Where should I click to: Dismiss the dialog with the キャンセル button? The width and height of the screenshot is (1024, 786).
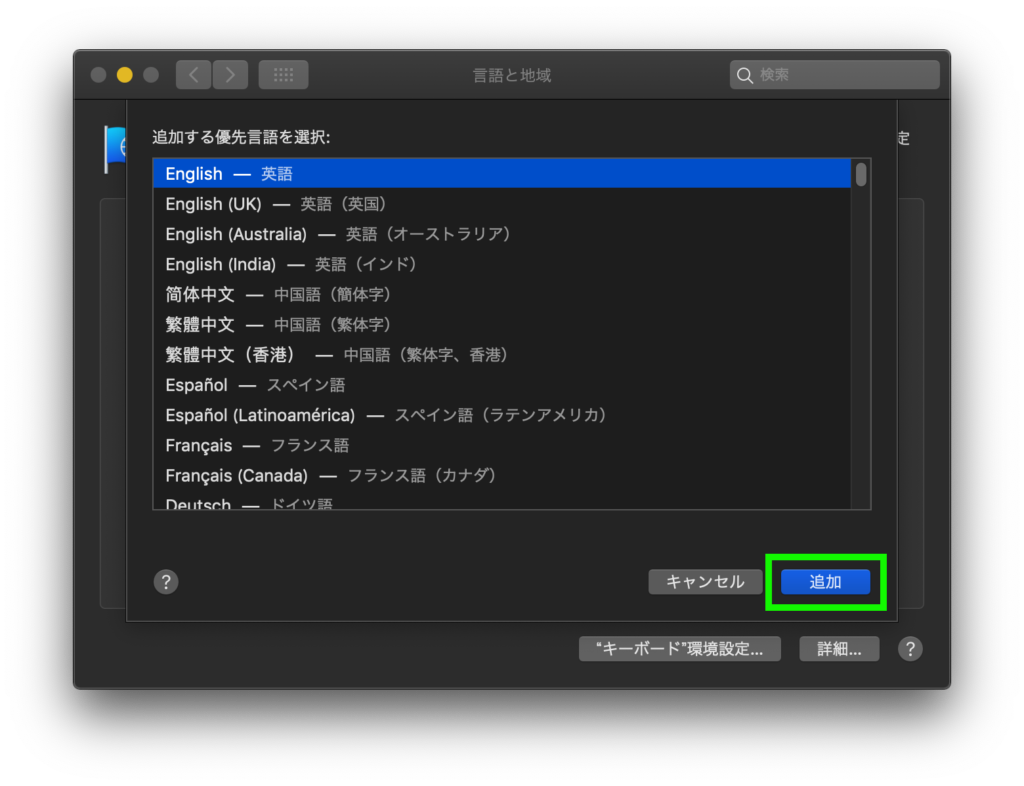tap(705, 581)
